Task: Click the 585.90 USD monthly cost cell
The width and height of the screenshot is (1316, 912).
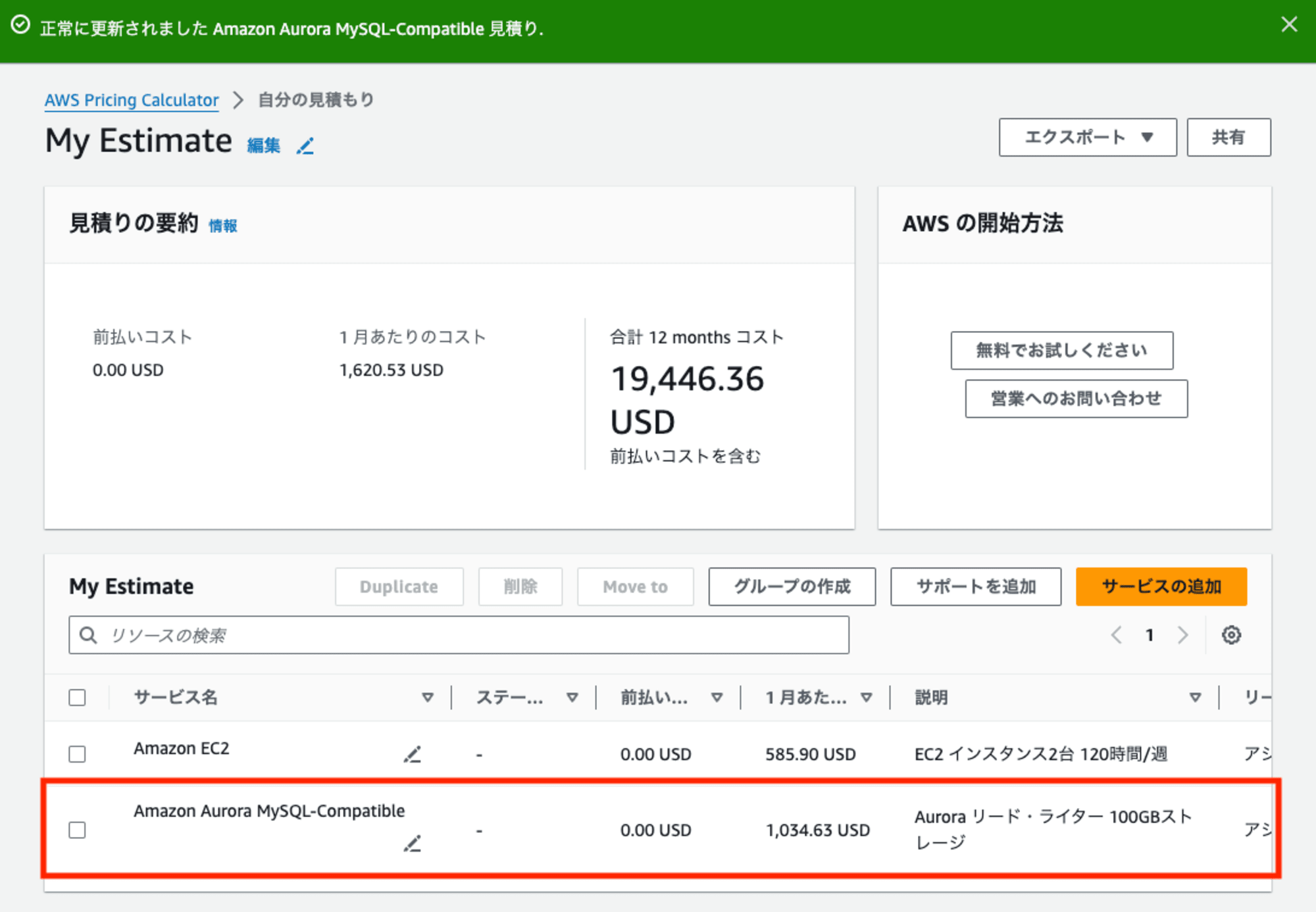Action: (x=811, y=755)
